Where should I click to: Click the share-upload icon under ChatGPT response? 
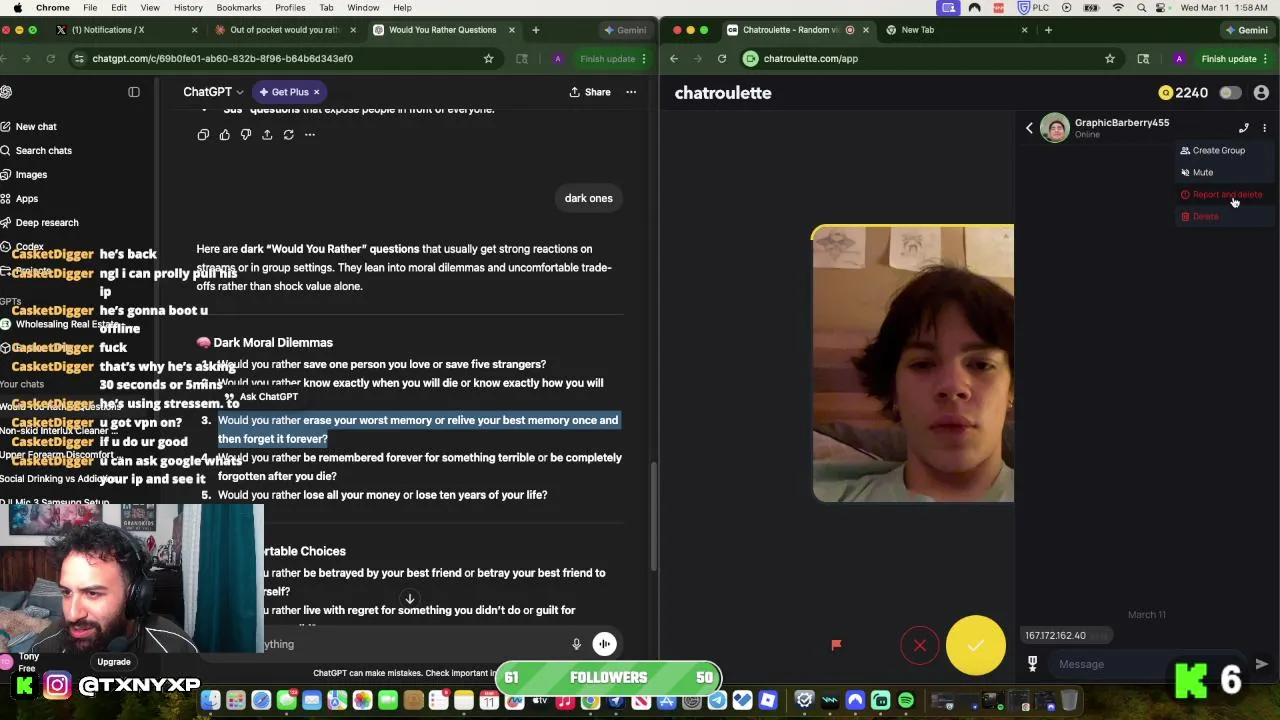(x=267, y=135)
